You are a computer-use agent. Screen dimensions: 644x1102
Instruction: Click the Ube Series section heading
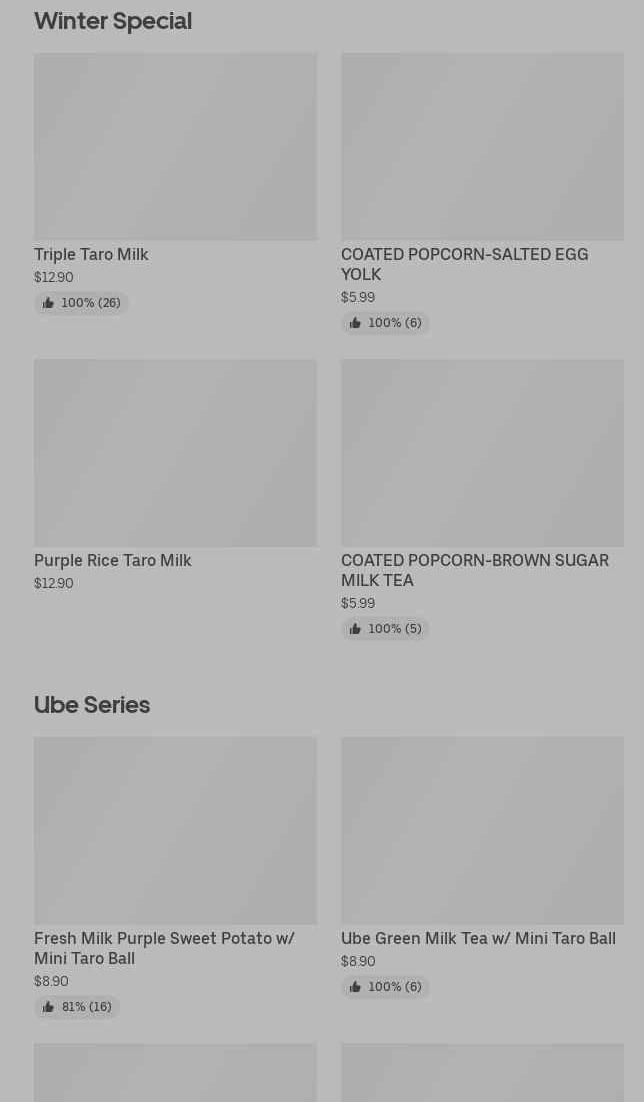[92, 705]
